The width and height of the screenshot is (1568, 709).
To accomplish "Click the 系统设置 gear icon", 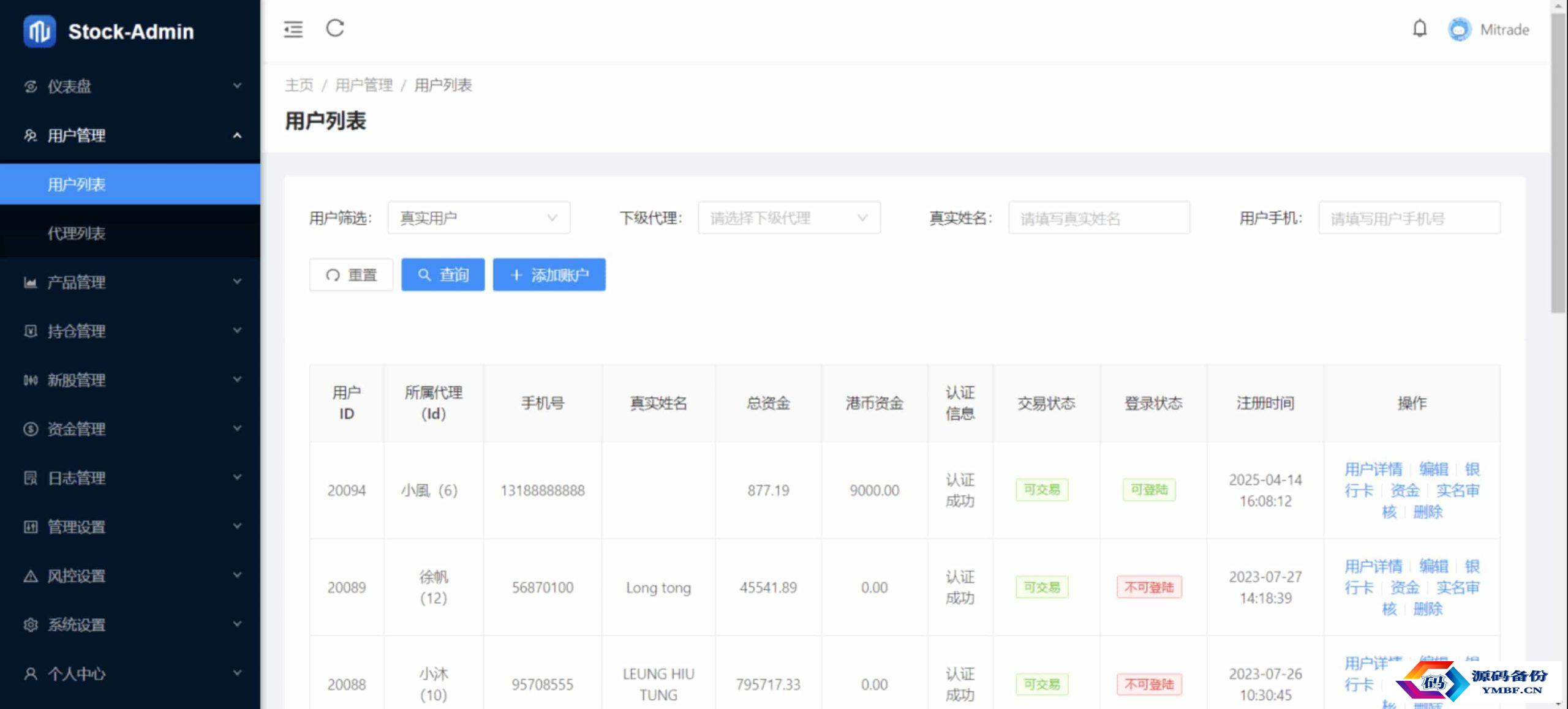I will click(31, 625).
